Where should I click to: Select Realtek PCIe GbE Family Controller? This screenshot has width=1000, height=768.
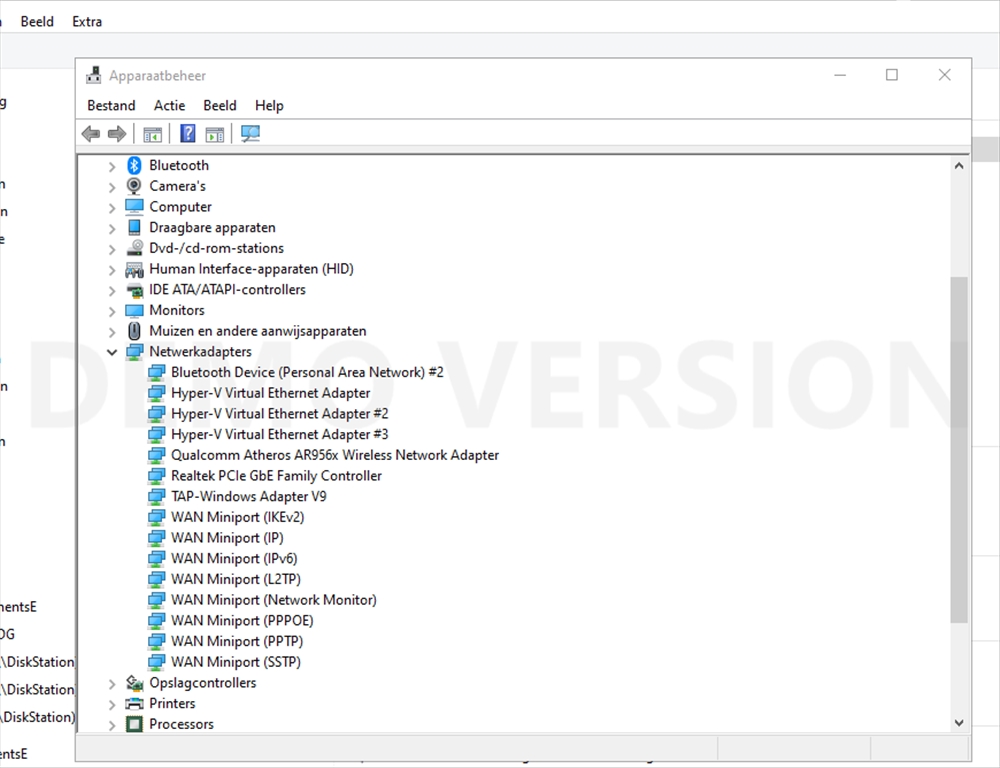tap(276, 476)
